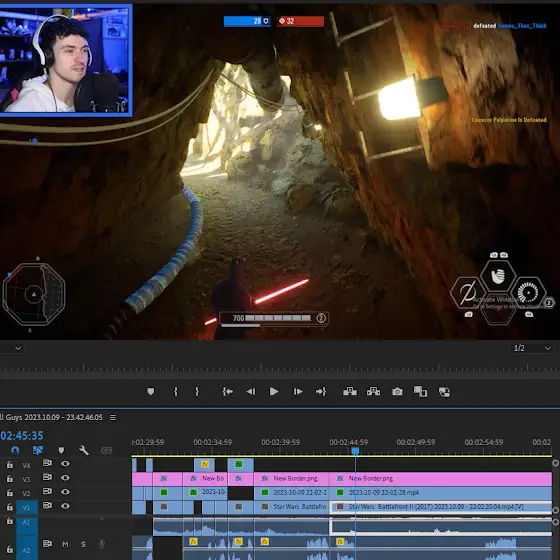Viewport: 560px width, 560px height.
Task: Toggle Linked Selection in the timeline
Action: click(x=38, y=450)
